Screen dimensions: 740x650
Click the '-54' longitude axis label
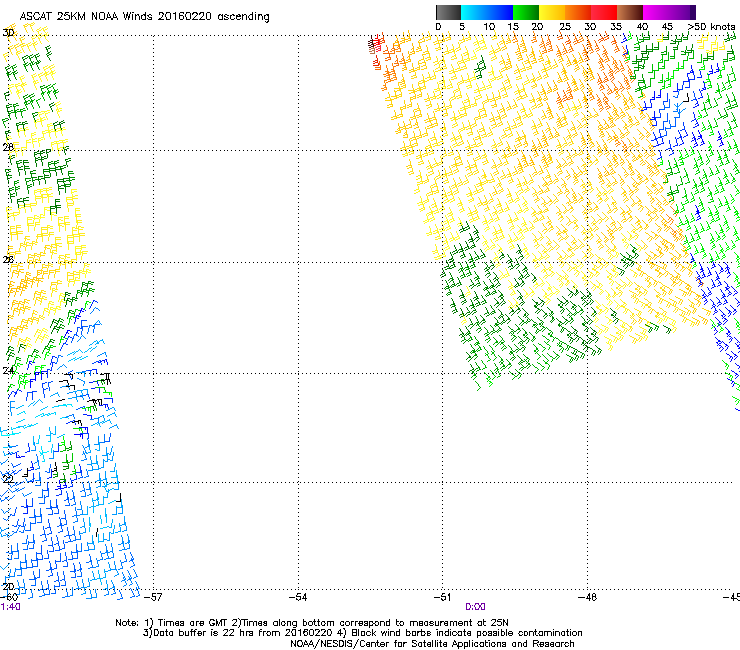298,597
